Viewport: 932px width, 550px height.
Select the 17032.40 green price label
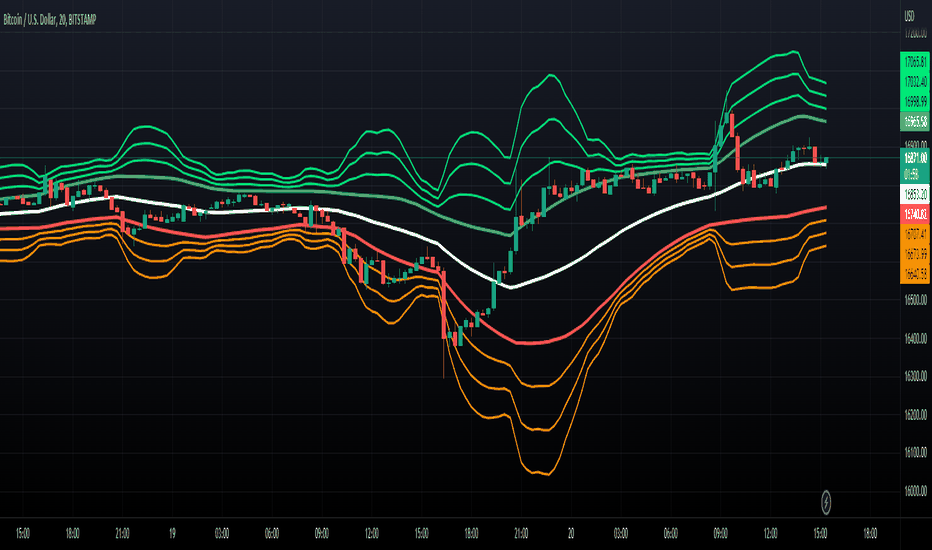tap(915, 81)
